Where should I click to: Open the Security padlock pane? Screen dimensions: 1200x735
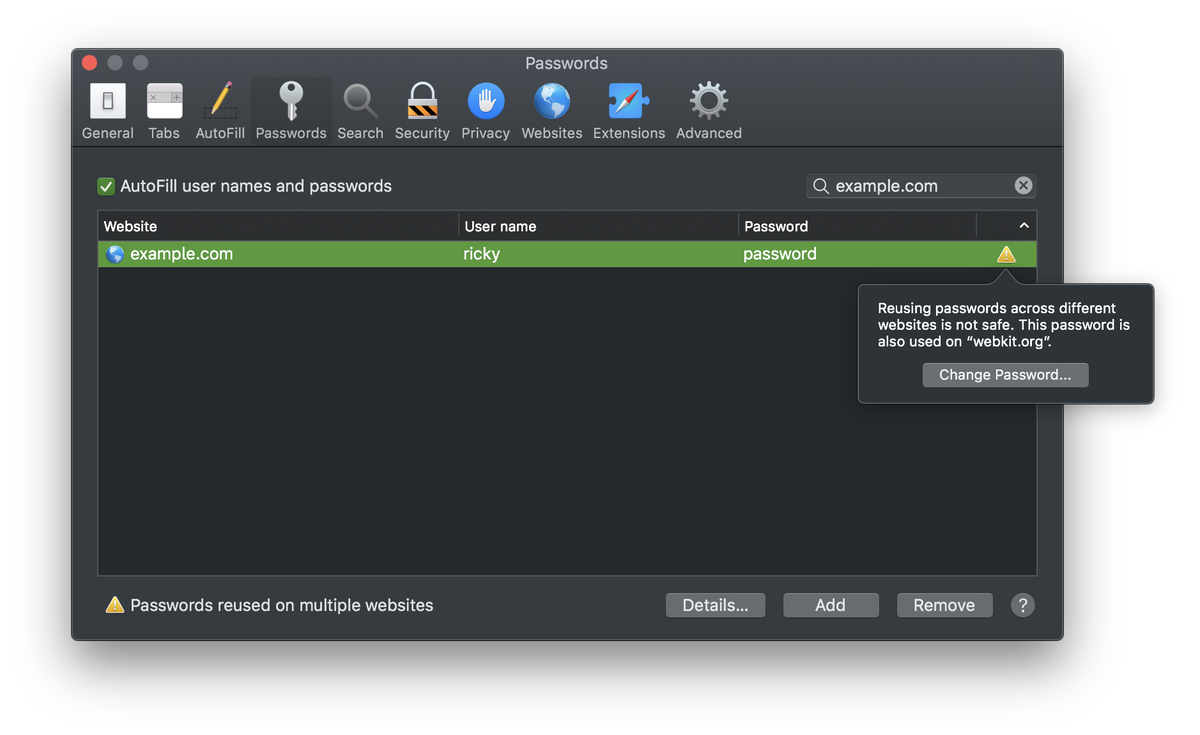[x=422, y=111]
